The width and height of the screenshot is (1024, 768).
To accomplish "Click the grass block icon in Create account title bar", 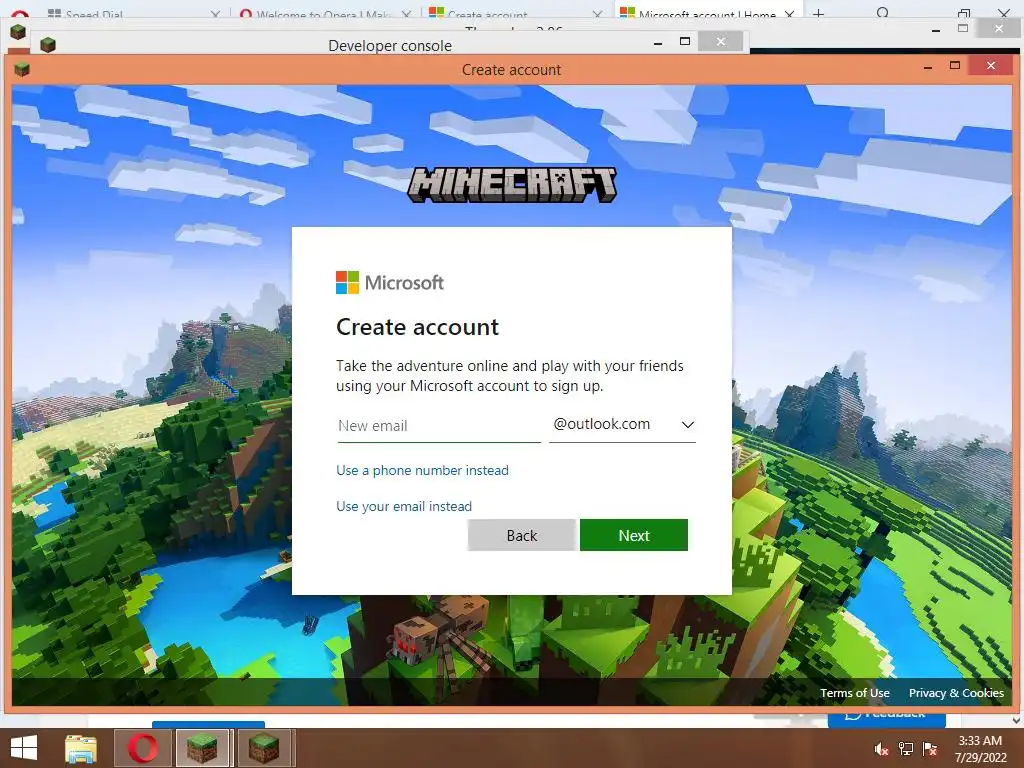I will pos(22,69).
